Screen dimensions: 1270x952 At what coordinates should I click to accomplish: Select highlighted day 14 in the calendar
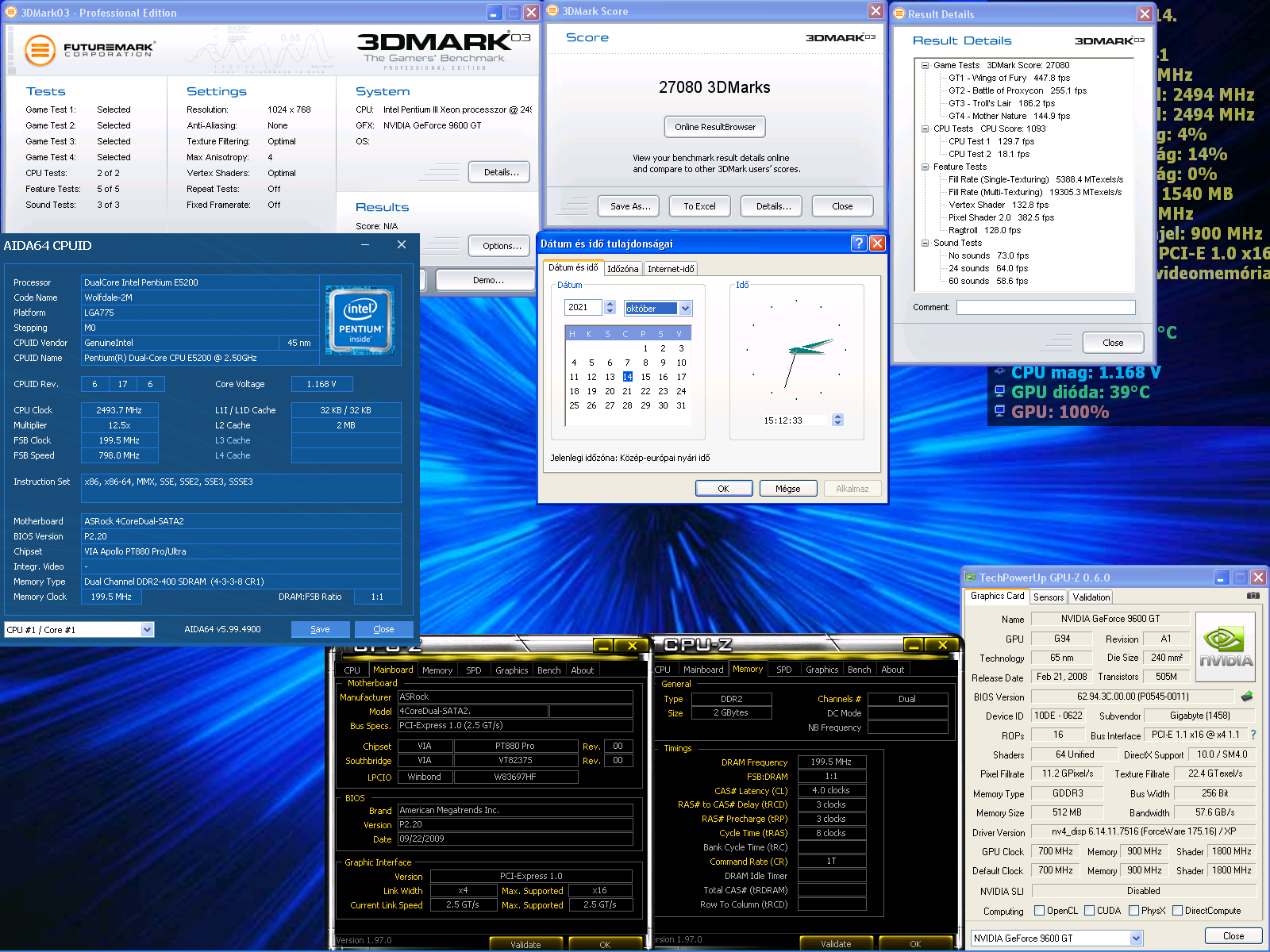627,377
